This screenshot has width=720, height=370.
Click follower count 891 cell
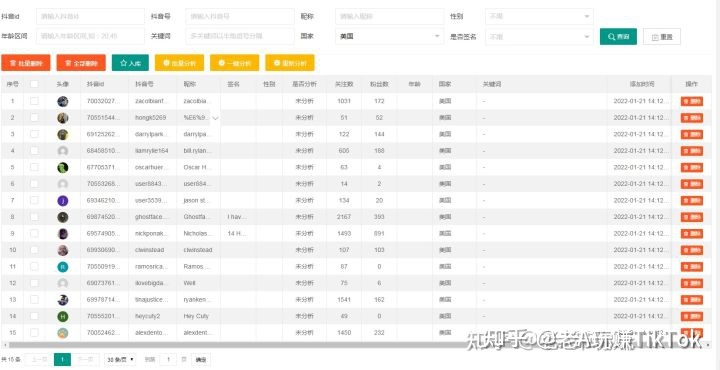point(379,234)
